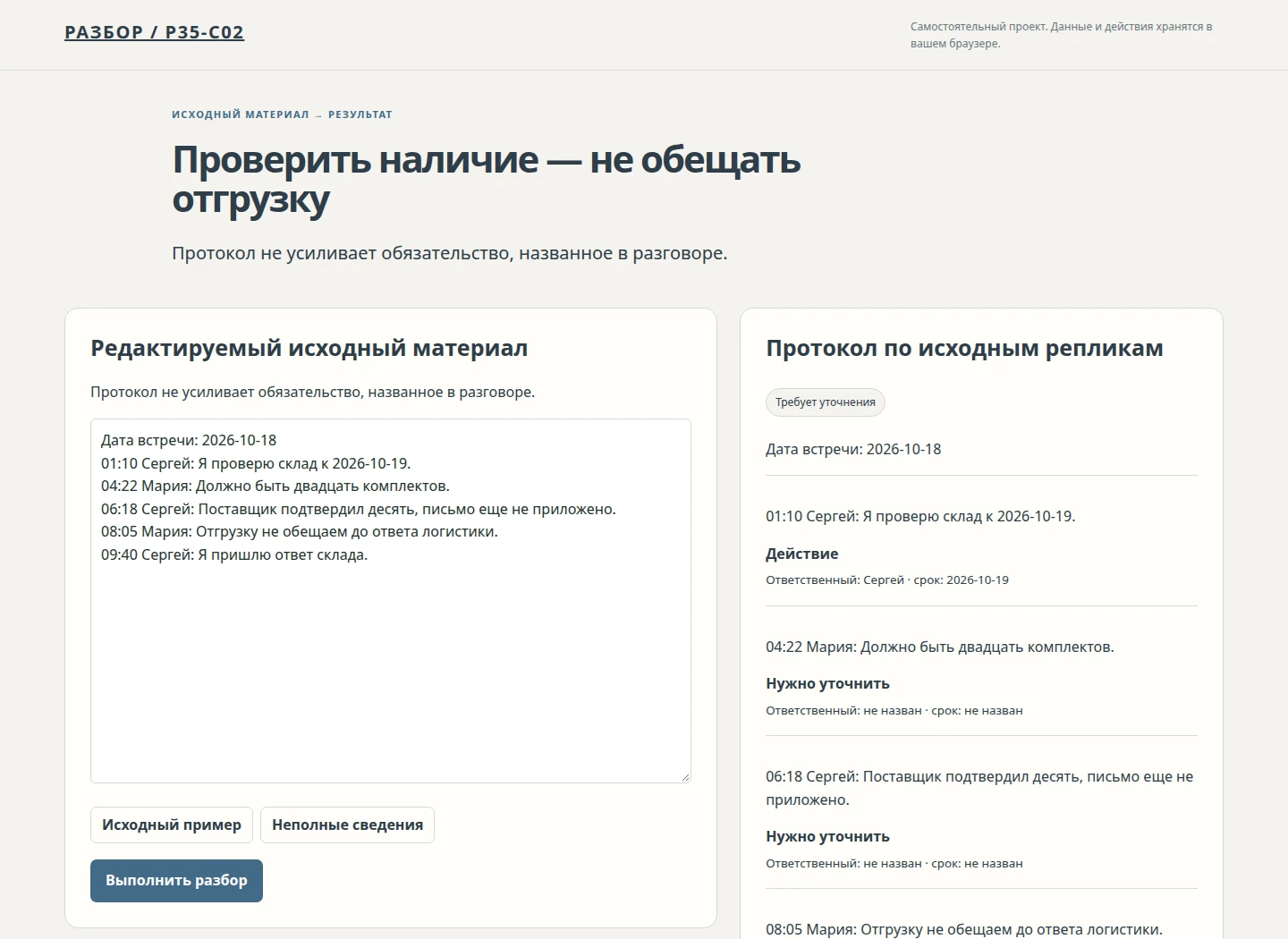
Task: Click the 01:10 Сергей entry in the protocol panel
Action: point(920,516)
